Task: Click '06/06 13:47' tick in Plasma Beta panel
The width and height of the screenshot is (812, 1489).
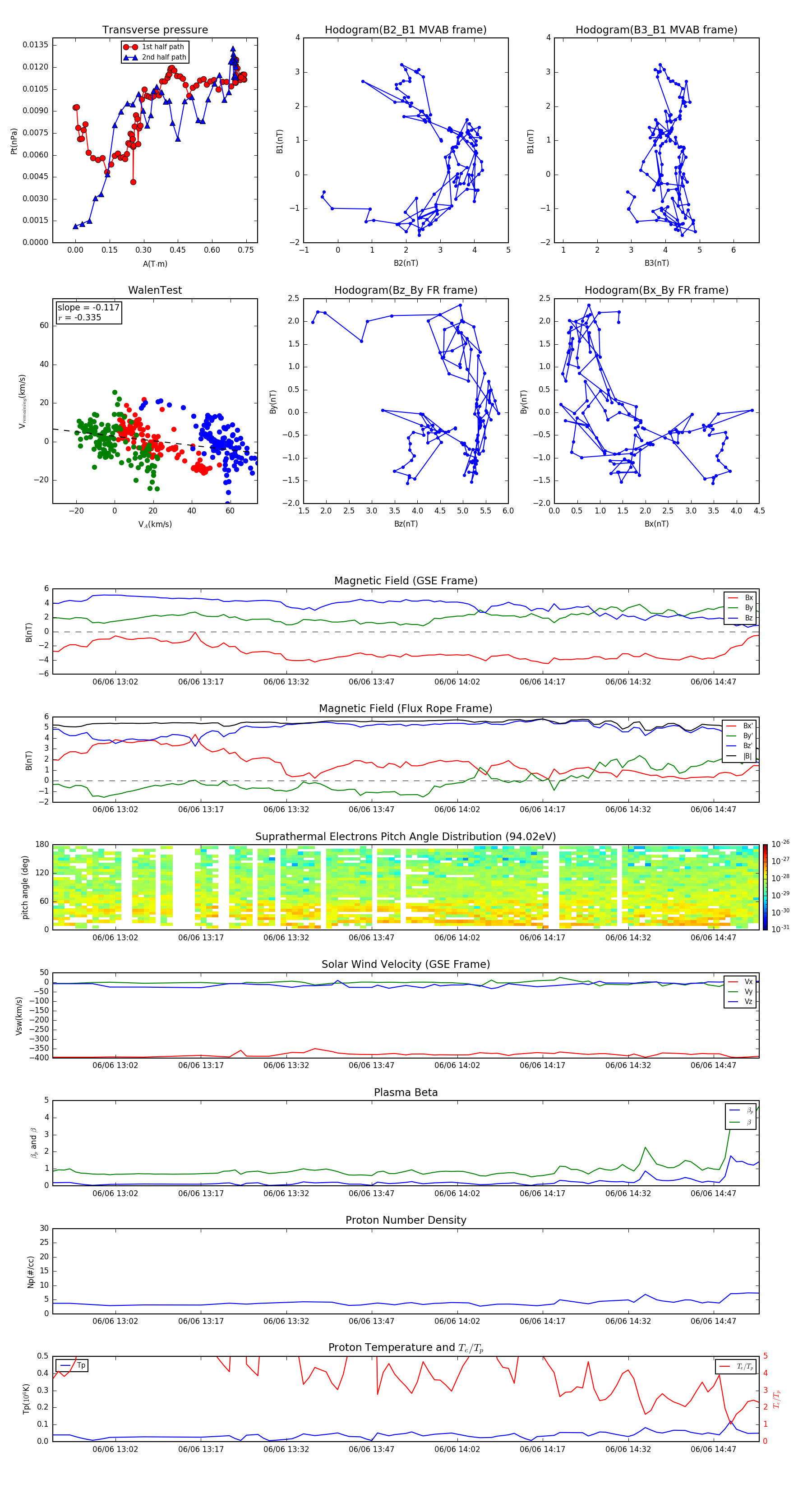Action: [372, 1193]
